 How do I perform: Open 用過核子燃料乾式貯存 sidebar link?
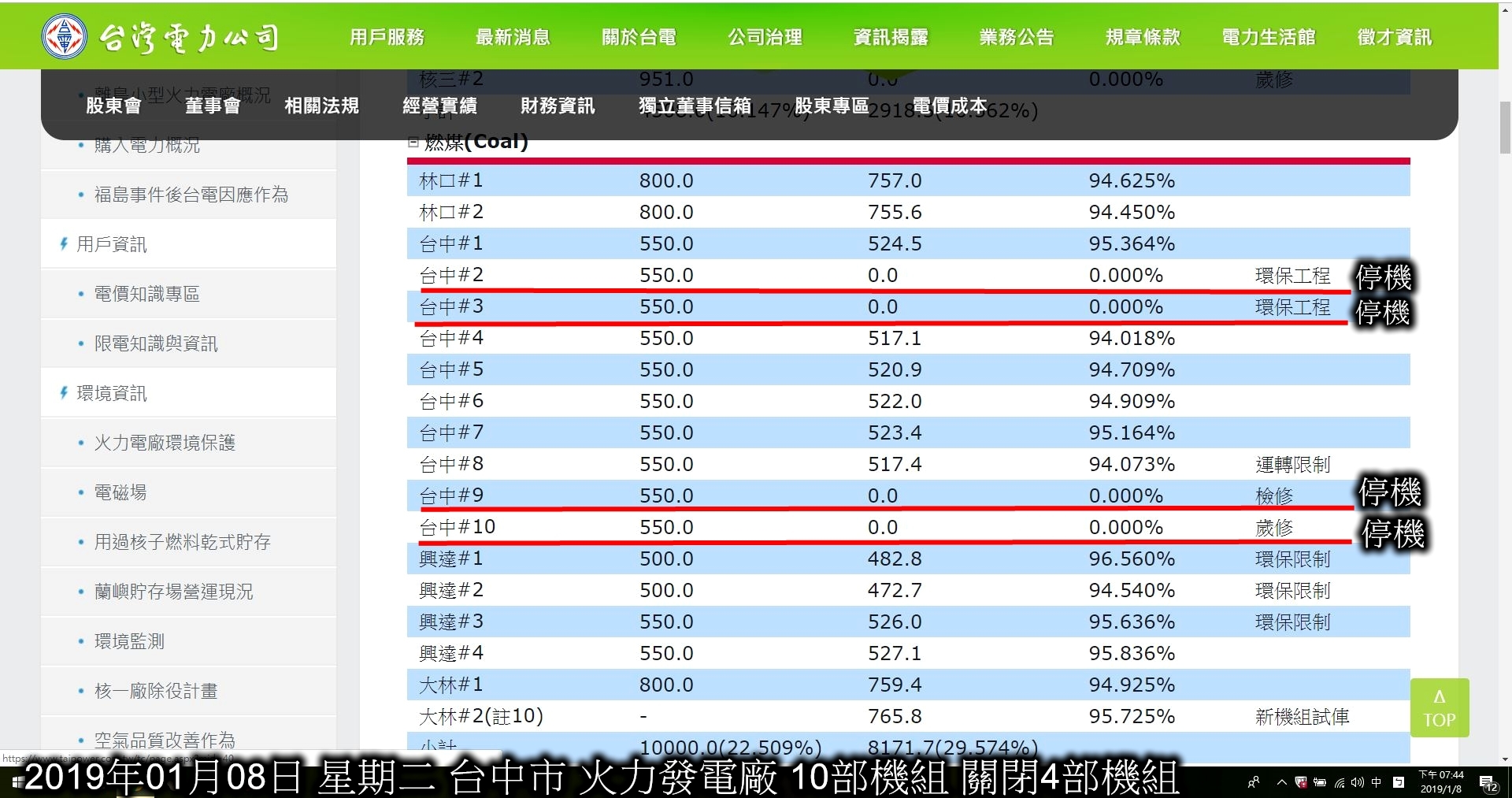pos(182,542)
